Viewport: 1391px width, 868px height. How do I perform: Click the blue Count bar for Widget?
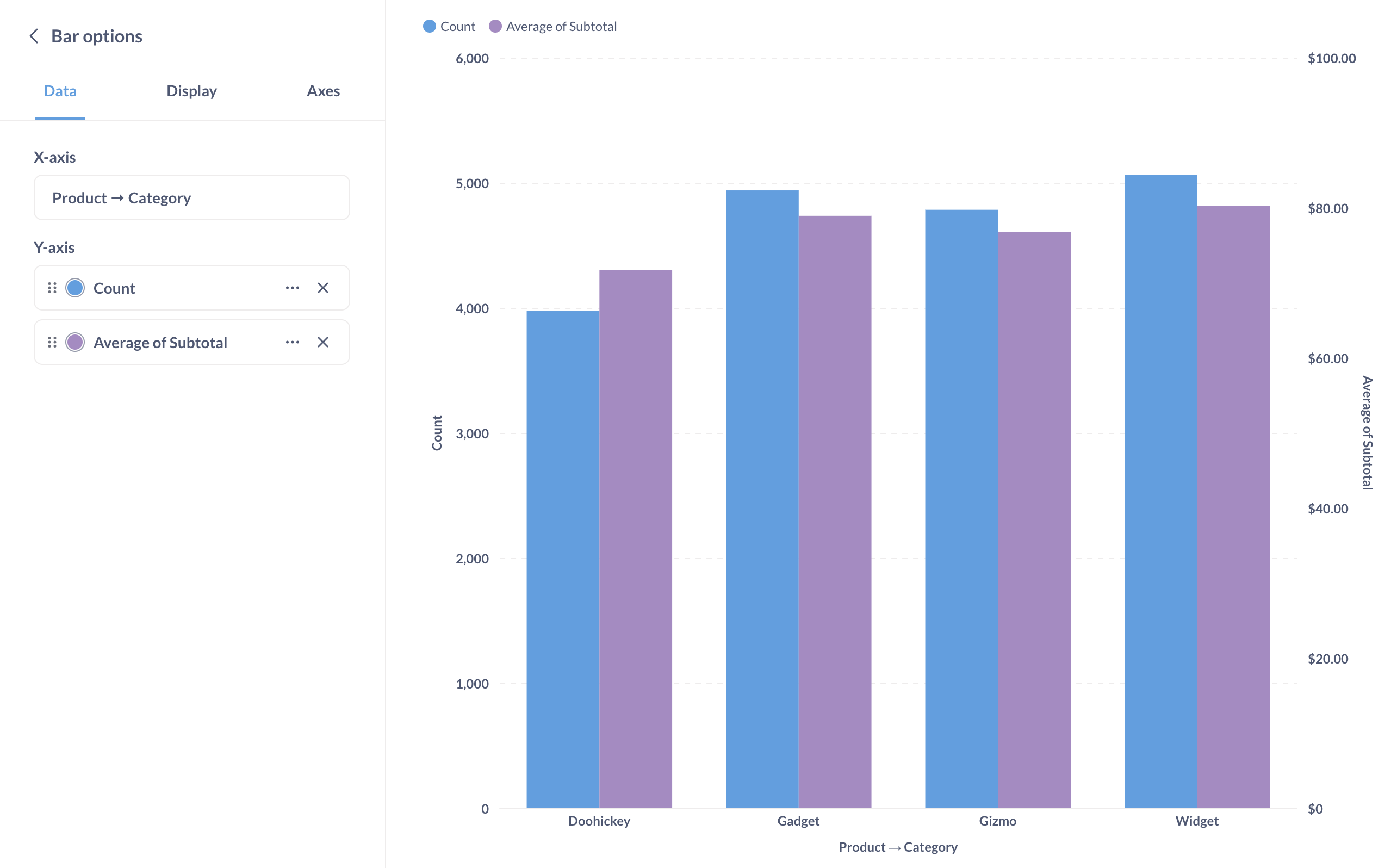[x=1160, y=492]
